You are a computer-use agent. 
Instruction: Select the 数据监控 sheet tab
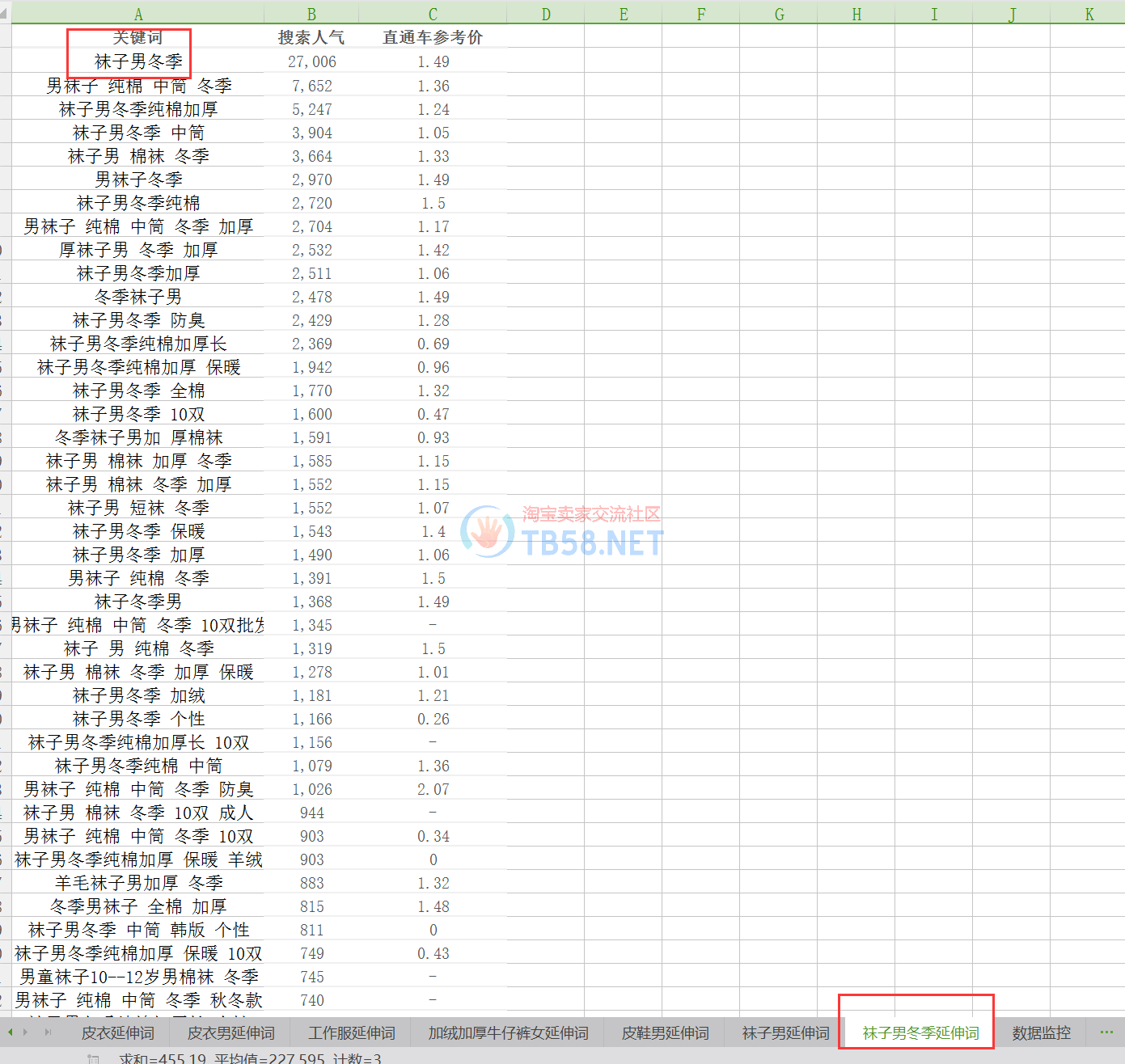pos(1041,1033)
